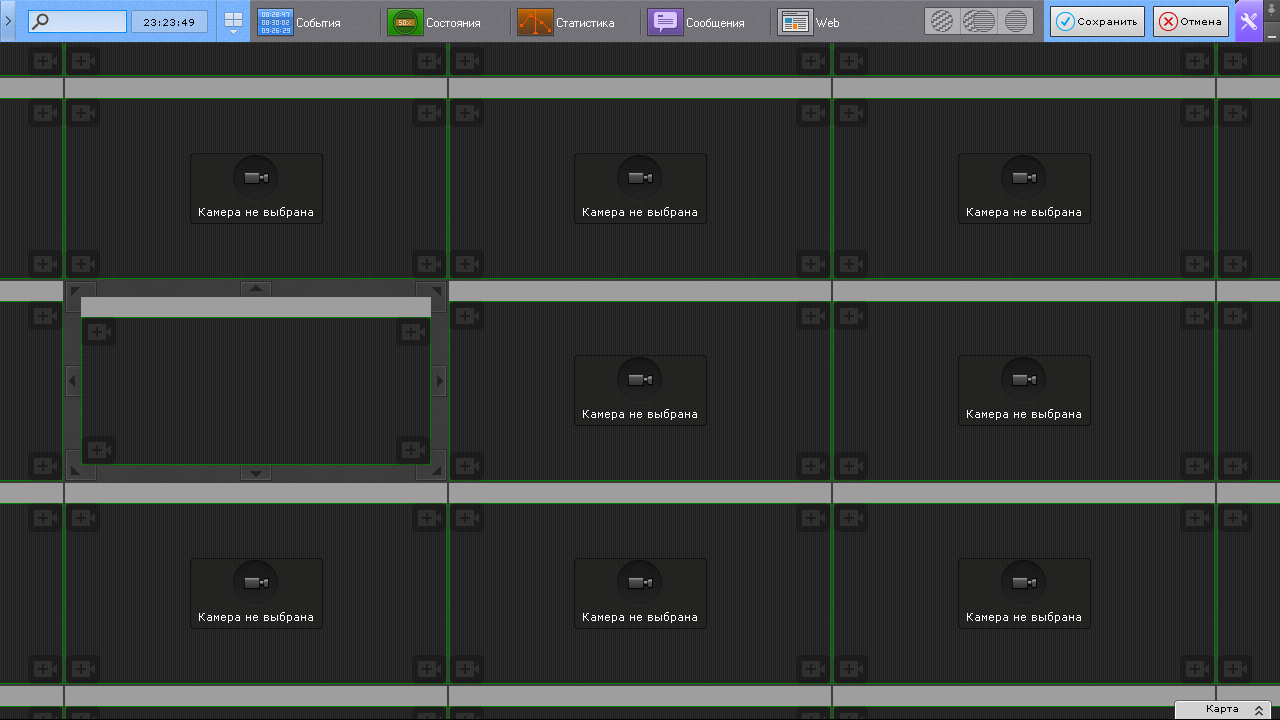Open the green Состояния status icon
The width and height of the screenshot is (1280, 720).
(405, 22)
